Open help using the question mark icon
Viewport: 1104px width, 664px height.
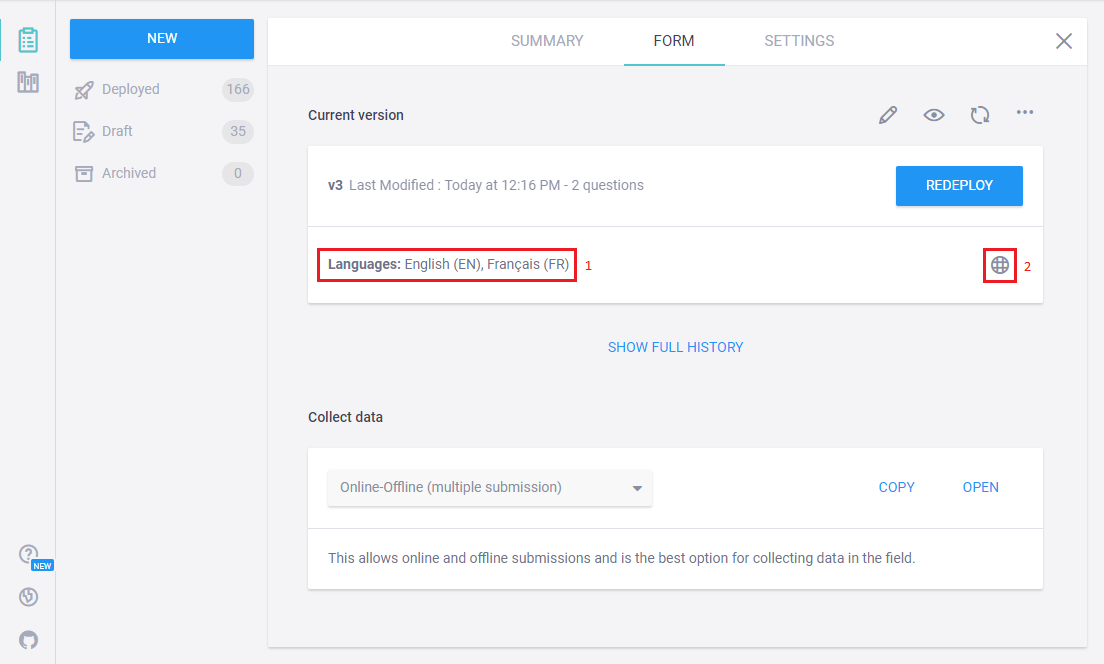(x=27, y=554)
